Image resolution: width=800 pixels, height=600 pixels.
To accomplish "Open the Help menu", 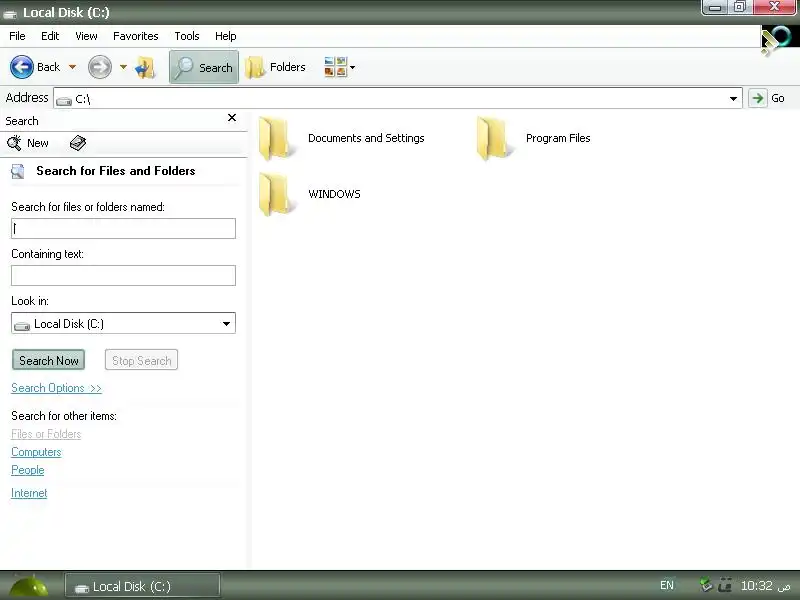I will [x=226, y=36].
